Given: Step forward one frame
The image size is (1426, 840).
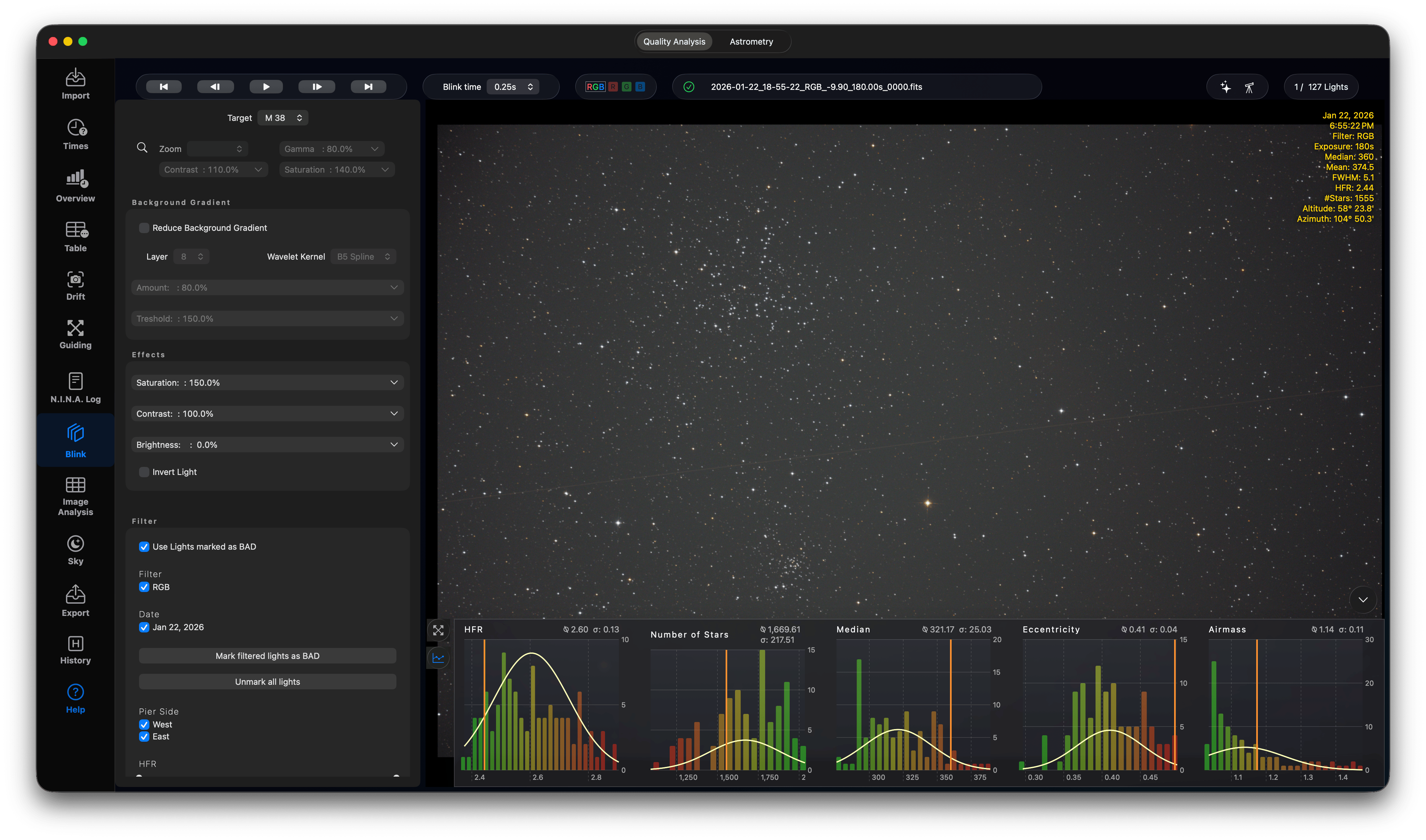Looking at the screenshot, I should point(317,87).
